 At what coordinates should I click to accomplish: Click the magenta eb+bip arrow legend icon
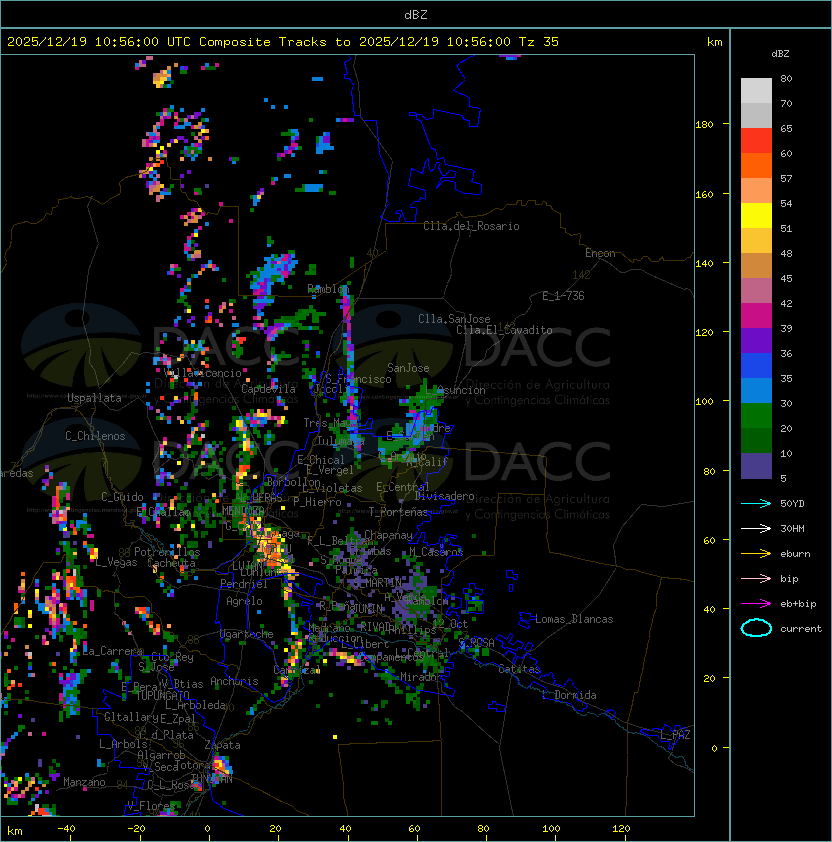tap(756, 604)
